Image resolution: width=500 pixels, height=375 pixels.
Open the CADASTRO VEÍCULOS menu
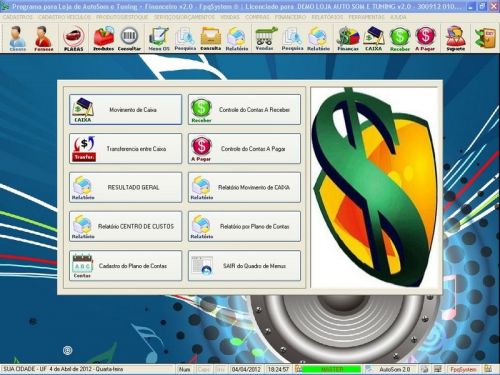(x=64, y=17)
